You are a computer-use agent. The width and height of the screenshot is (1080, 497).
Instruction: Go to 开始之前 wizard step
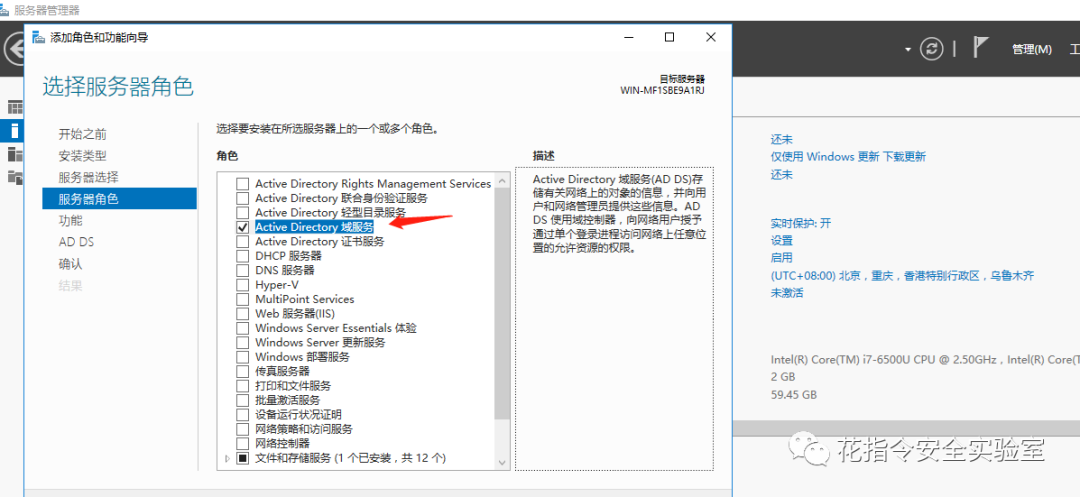(x=83, y=134)
